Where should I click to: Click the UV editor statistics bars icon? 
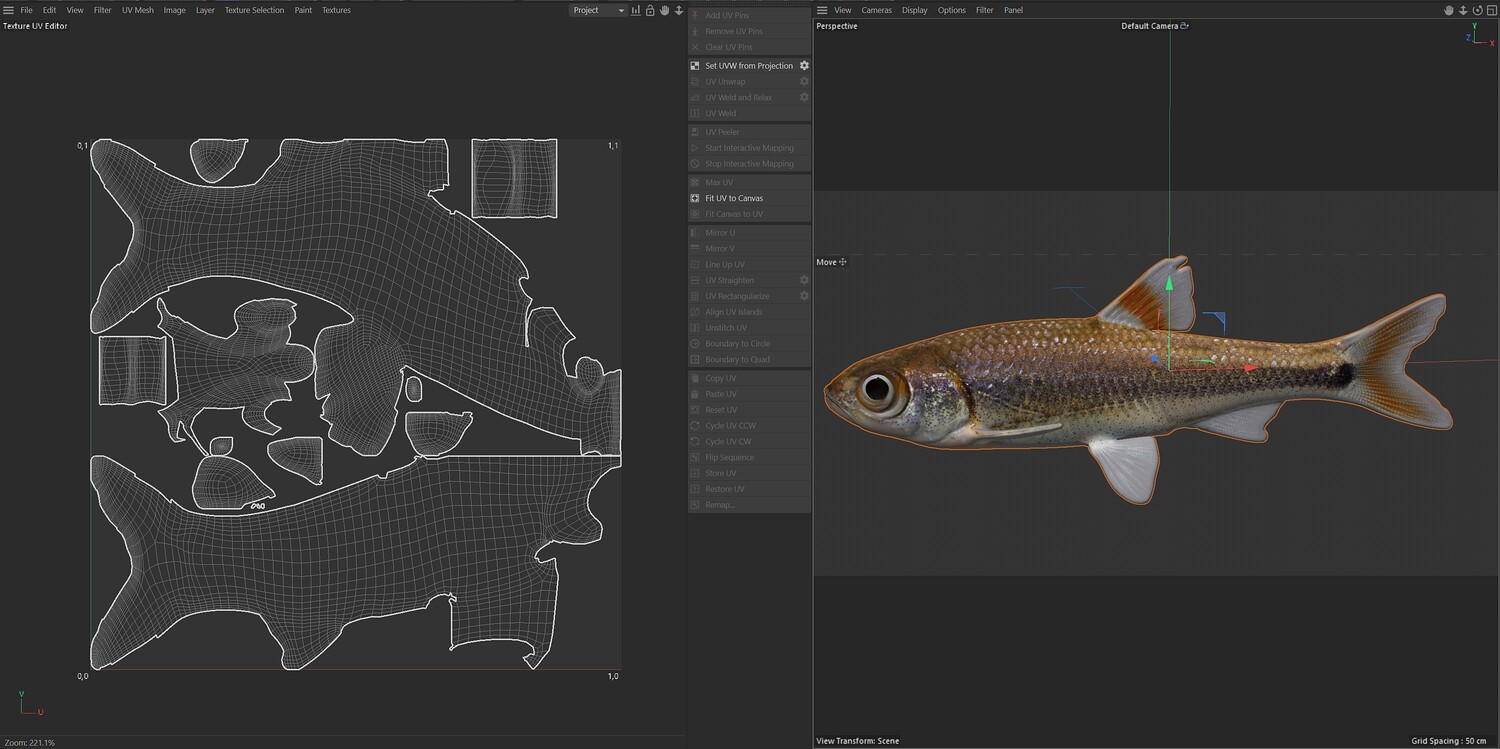[x=636, y=10]
